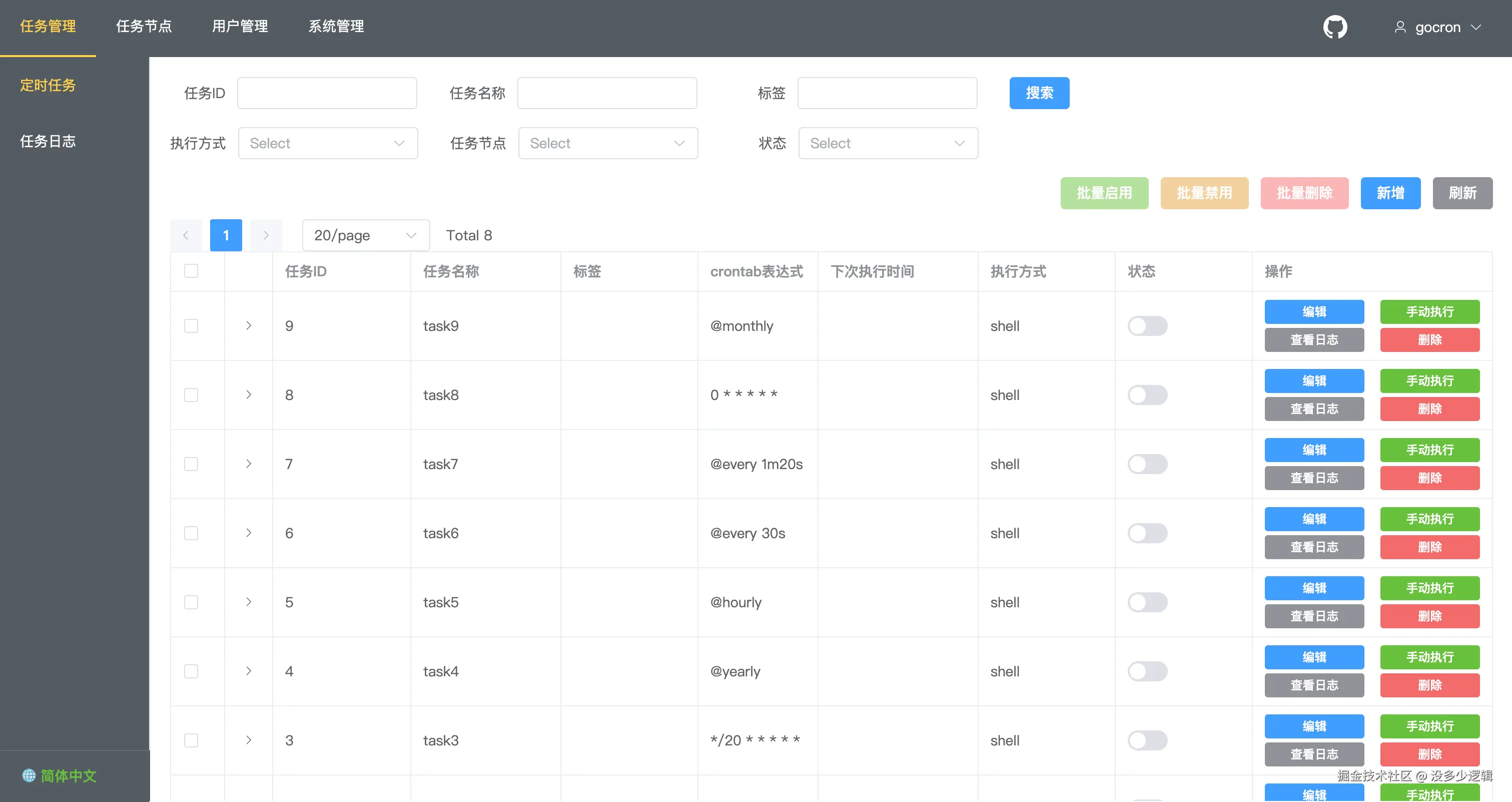1512x802 pixels.
Task: Go to next page arrow
Action: [x=266, y=235]
